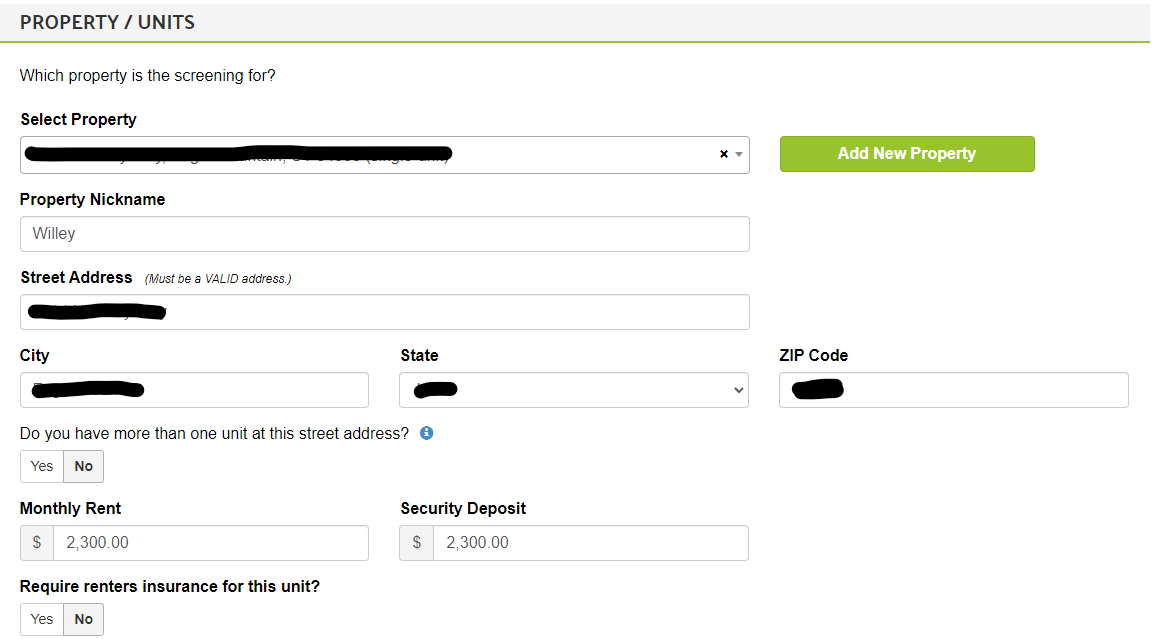Click the dollar sign prefix of Security Deposit
The width and height of the screenshot is (1159, 639).
click(x=417, y=543)
